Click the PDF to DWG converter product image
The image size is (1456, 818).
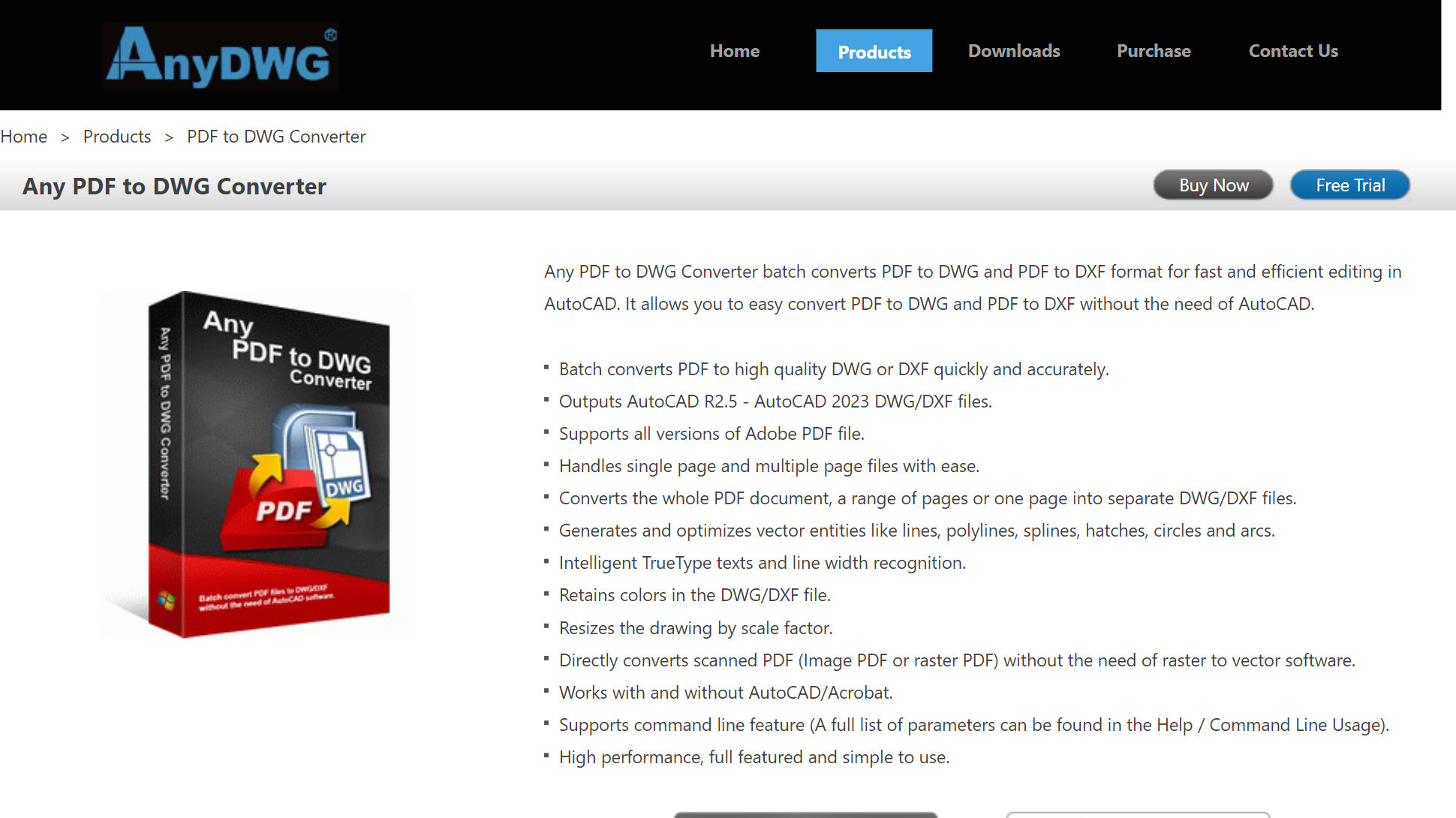(x=270, y=450)
